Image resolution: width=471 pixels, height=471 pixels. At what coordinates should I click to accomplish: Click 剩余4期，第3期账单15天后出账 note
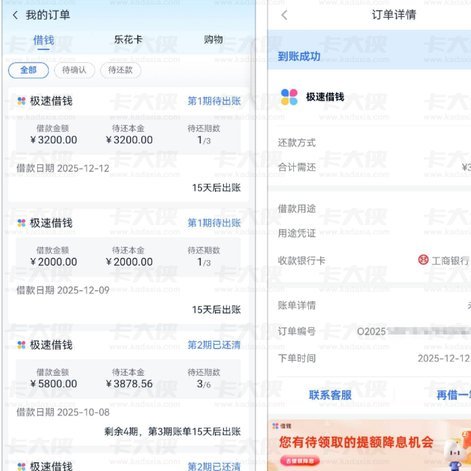tap(172, 432)
